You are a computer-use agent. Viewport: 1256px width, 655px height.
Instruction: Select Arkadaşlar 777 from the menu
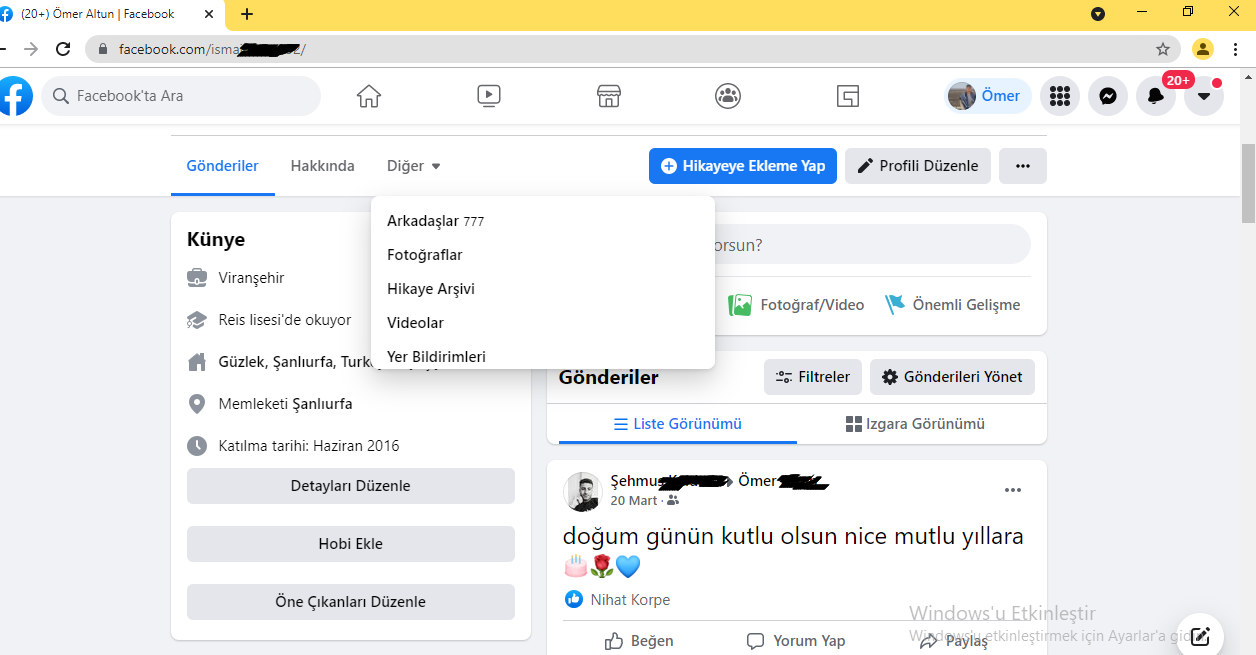(x=543, y=221)
